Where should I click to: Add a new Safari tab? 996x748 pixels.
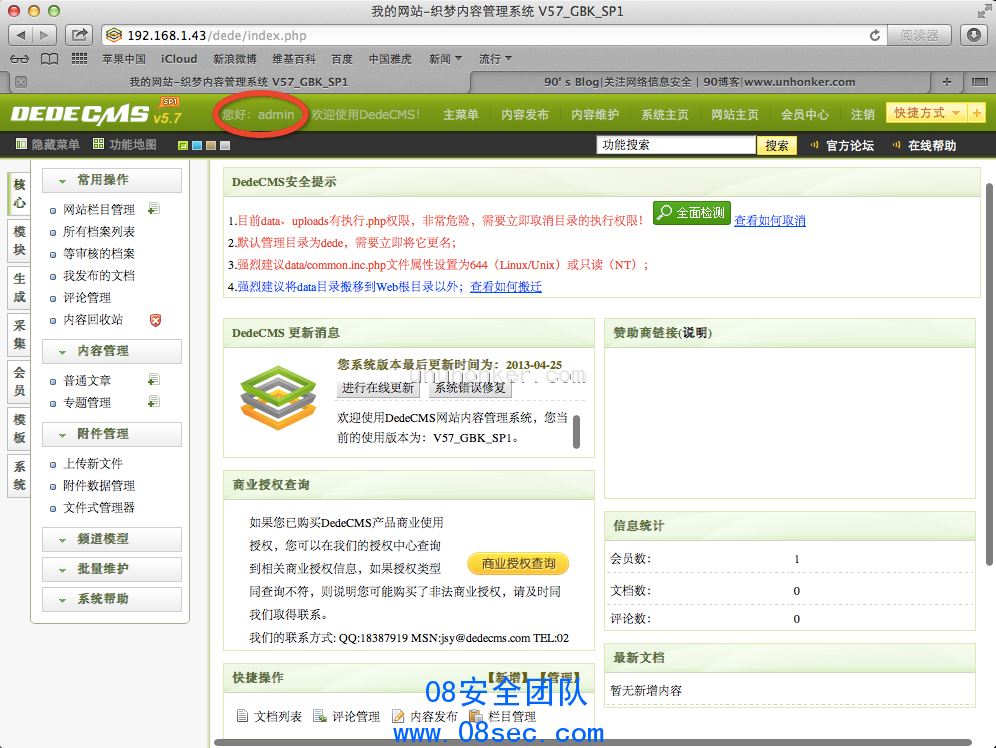pyautogui.click(x=946, y=82)
